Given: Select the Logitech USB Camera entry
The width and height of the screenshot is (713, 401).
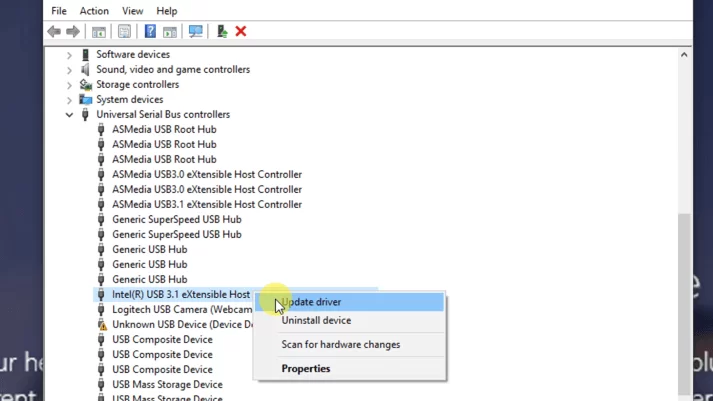Looking at the screenshot, I should (182, 310).
